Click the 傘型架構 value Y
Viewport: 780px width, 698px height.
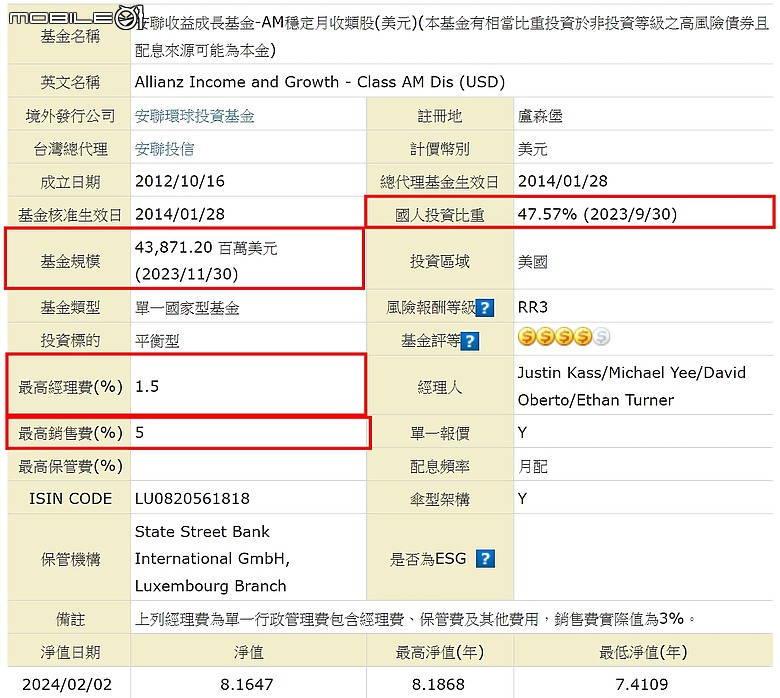522,499
